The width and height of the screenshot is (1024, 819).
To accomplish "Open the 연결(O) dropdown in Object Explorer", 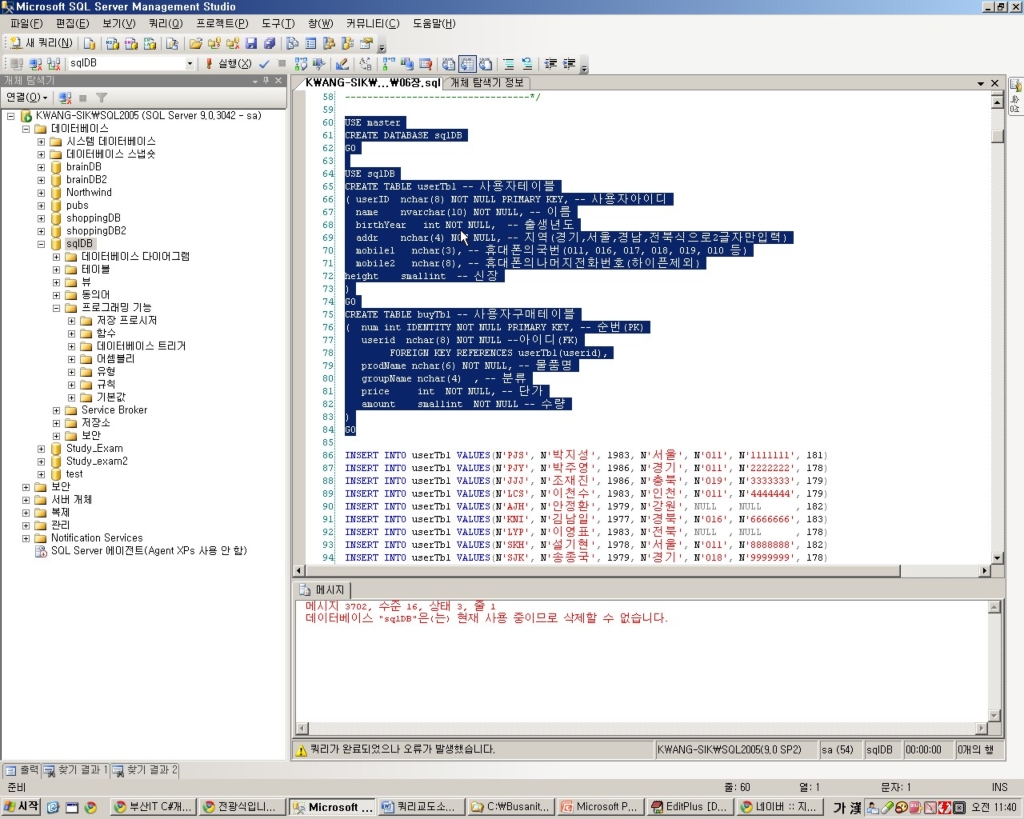I will click(x=27, y=97).
